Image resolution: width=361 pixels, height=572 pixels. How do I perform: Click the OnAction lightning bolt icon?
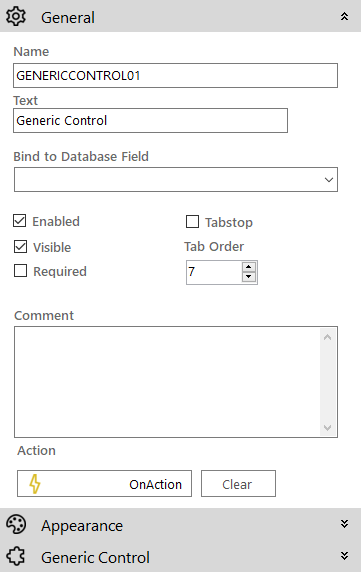pyautogui.click(x=35, y=484)
